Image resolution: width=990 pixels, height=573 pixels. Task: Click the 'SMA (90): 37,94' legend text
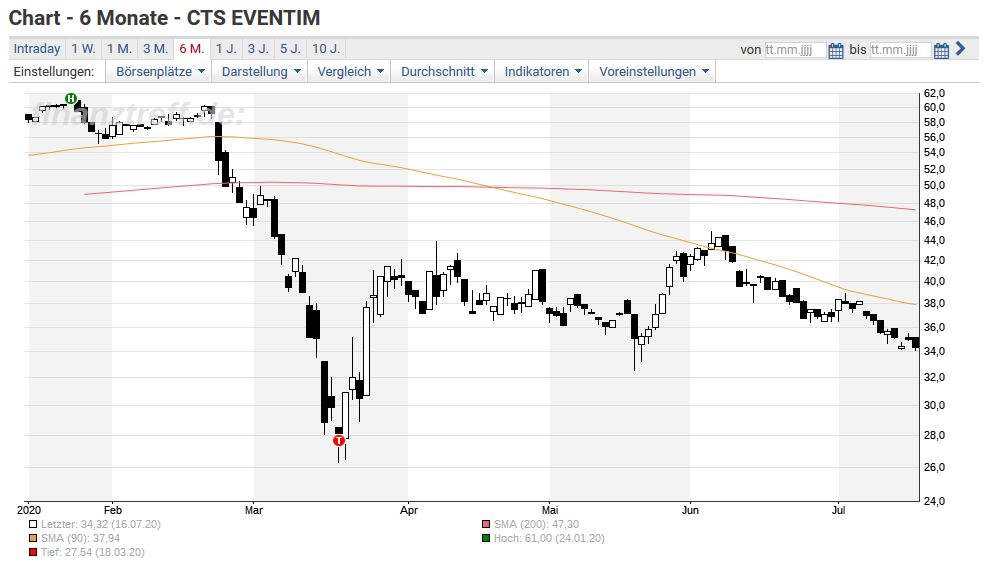click(80, 538)
